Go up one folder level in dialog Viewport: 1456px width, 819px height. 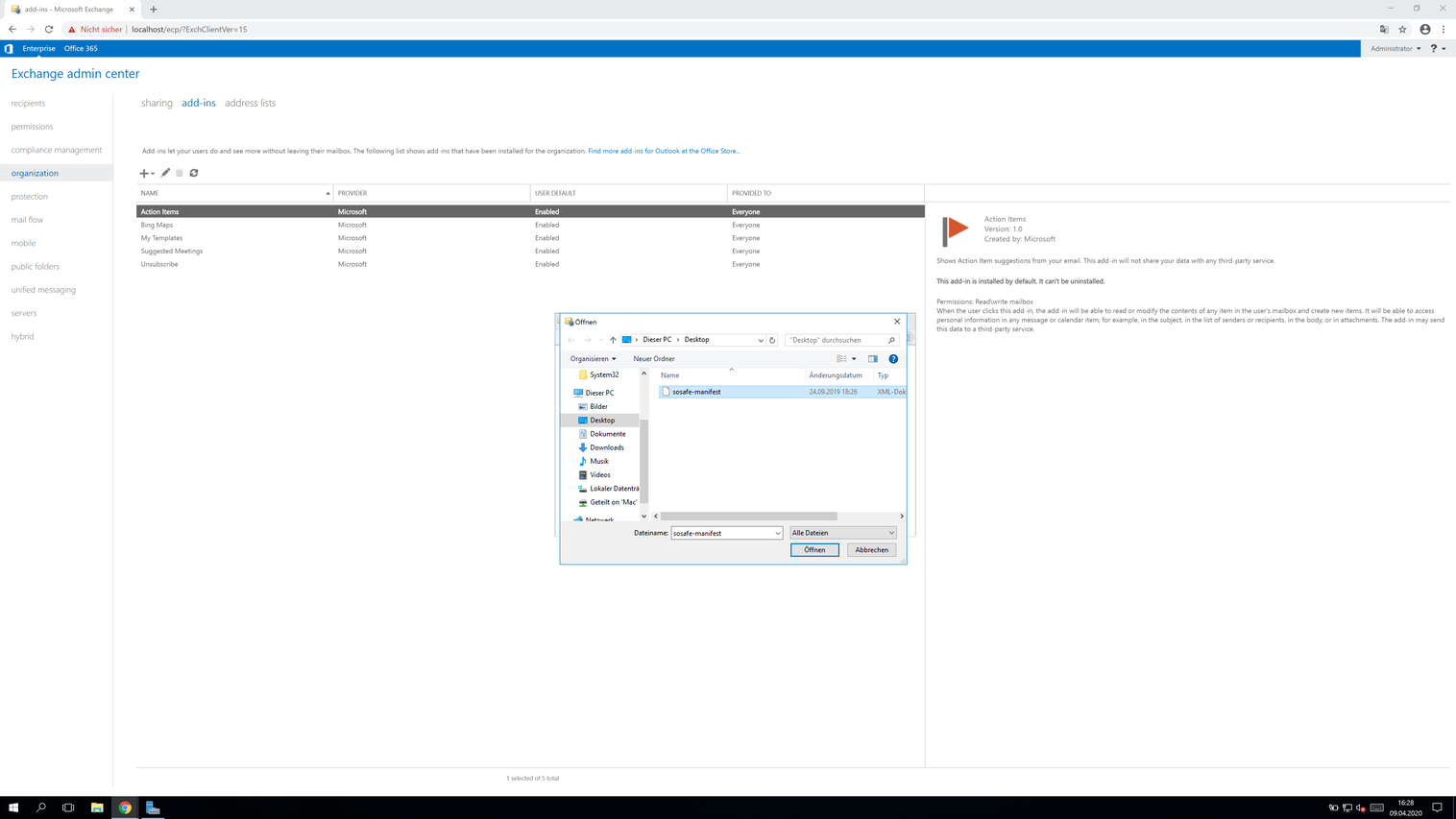coord(613,340)
